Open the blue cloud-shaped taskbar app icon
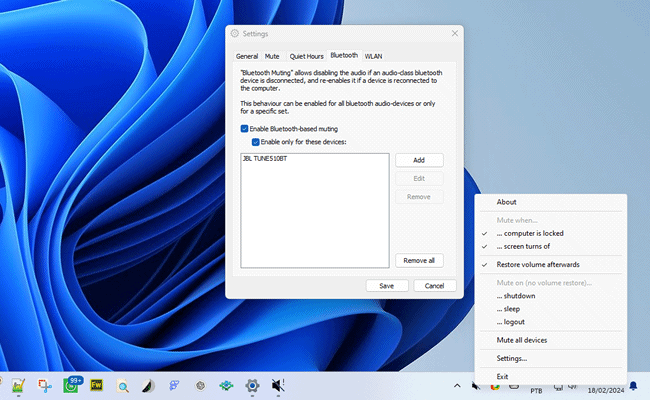This screenshot has width=650, height=400. pos(175,385)
